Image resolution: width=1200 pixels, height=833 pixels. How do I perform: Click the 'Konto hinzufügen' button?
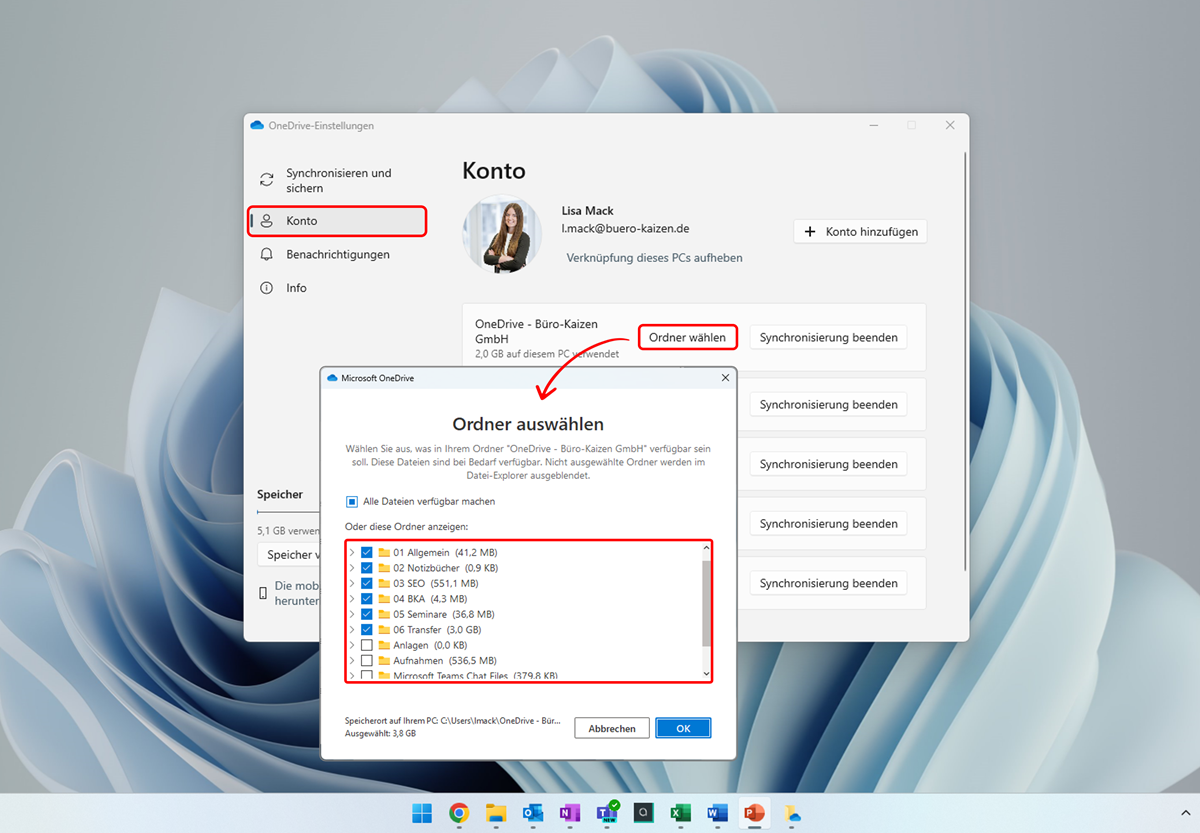tap(861, 232)
